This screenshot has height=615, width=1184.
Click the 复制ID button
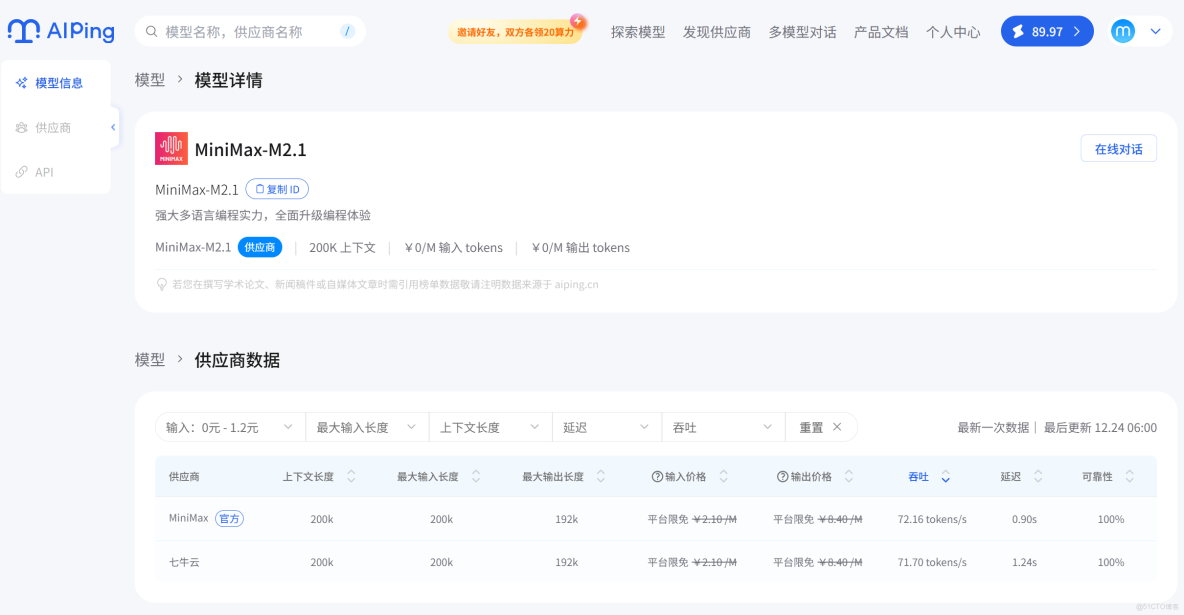[277, 188]
